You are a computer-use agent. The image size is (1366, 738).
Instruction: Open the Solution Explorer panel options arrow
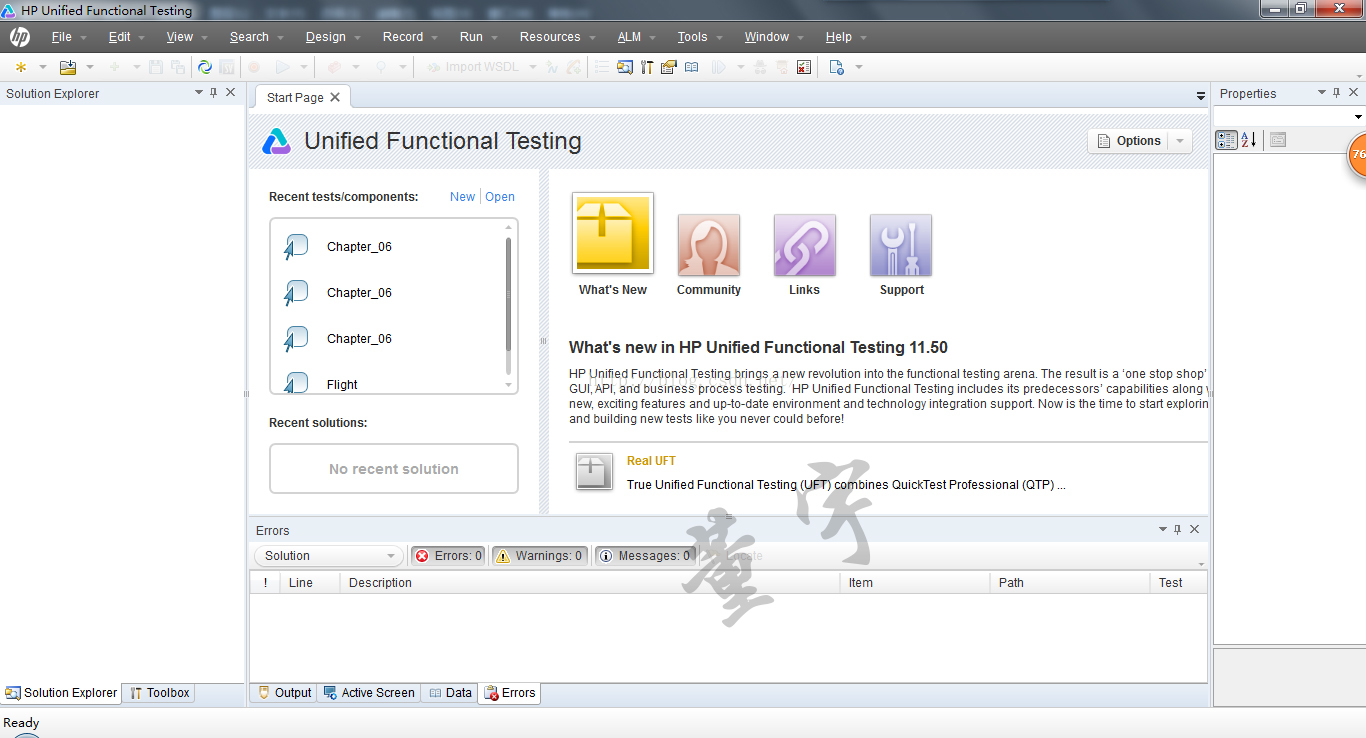198,93
